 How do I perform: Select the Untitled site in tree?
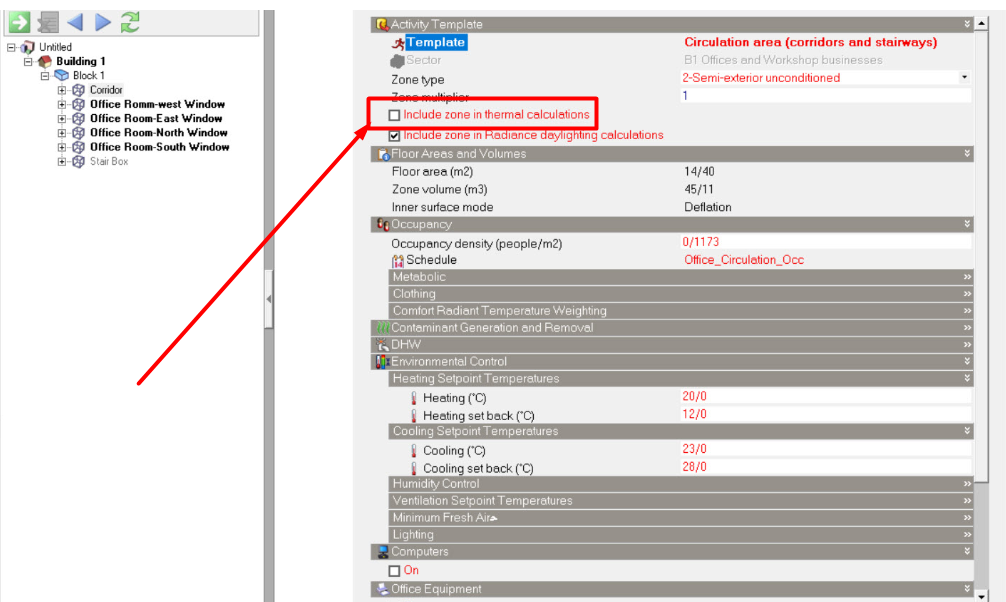pos(55,47)
